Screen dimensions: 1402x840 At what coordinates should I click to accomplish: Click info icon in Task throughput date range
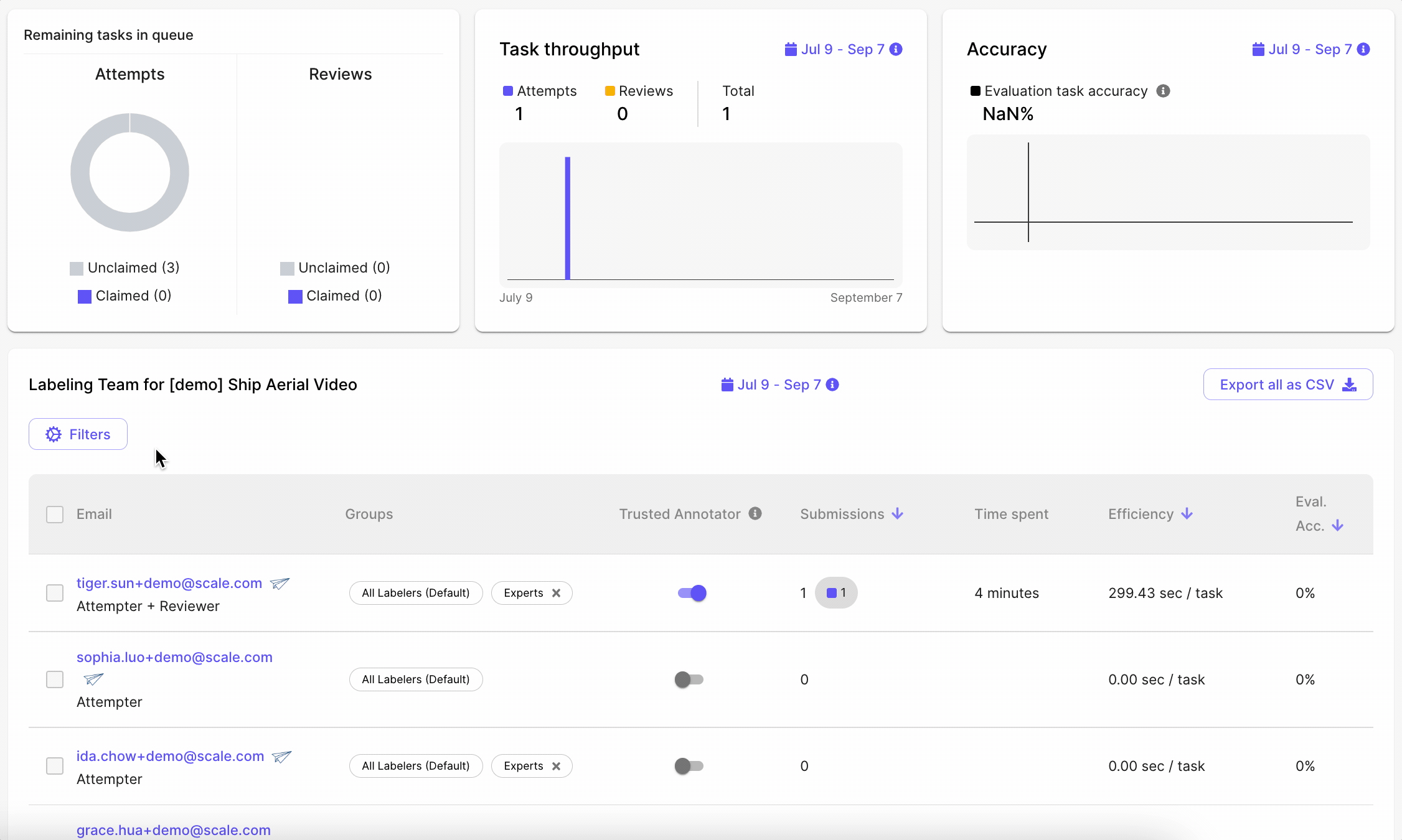point(896,49)
